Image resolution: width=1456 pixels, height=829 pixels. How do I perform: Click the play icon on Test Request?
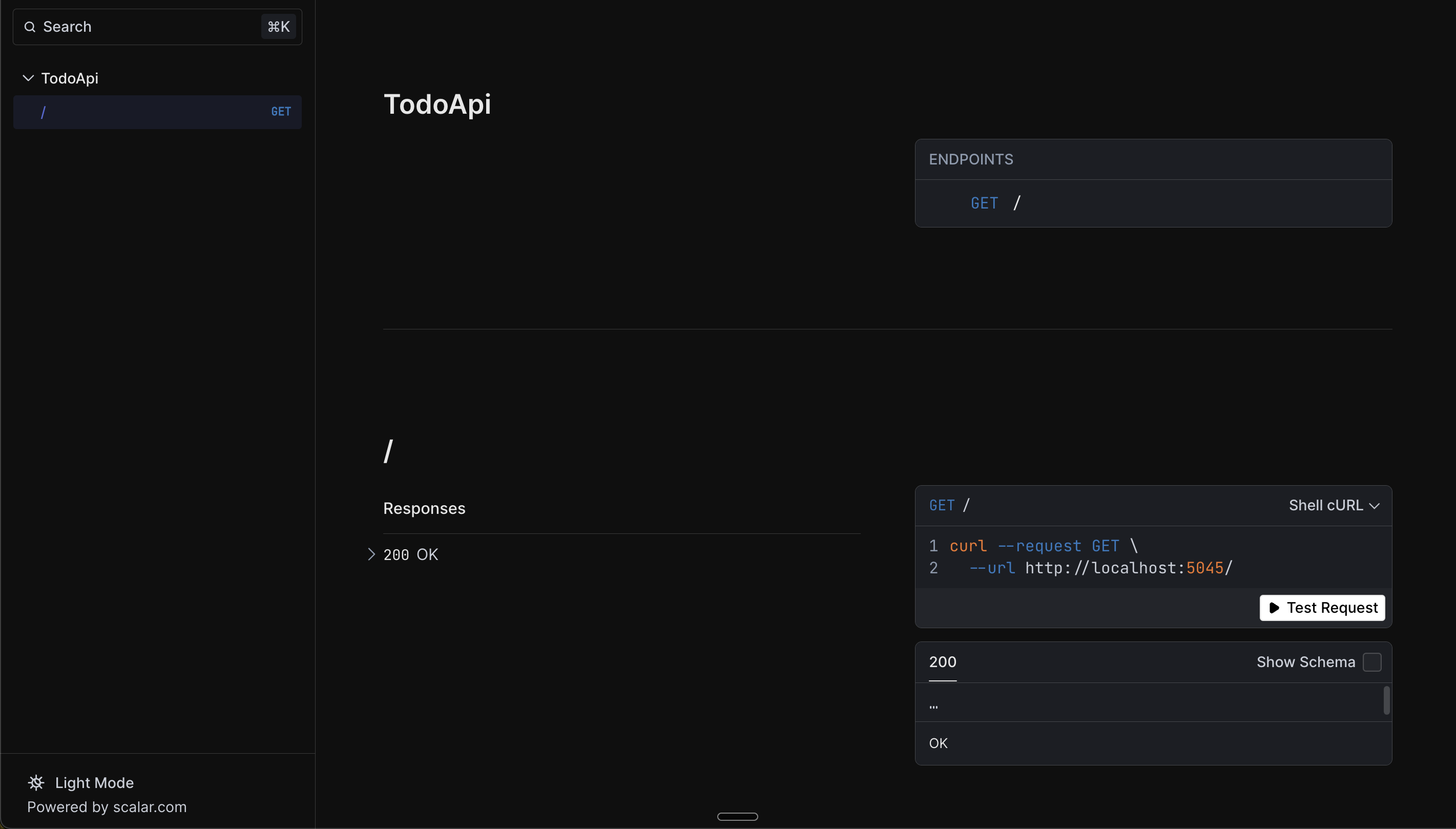click(1275, 608)
